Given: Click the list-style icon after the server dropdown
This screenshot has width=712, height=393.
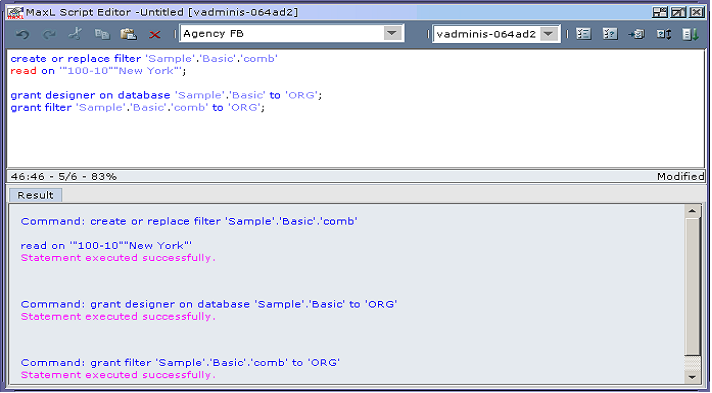Looking at the screenshot, I should (583, 34).
